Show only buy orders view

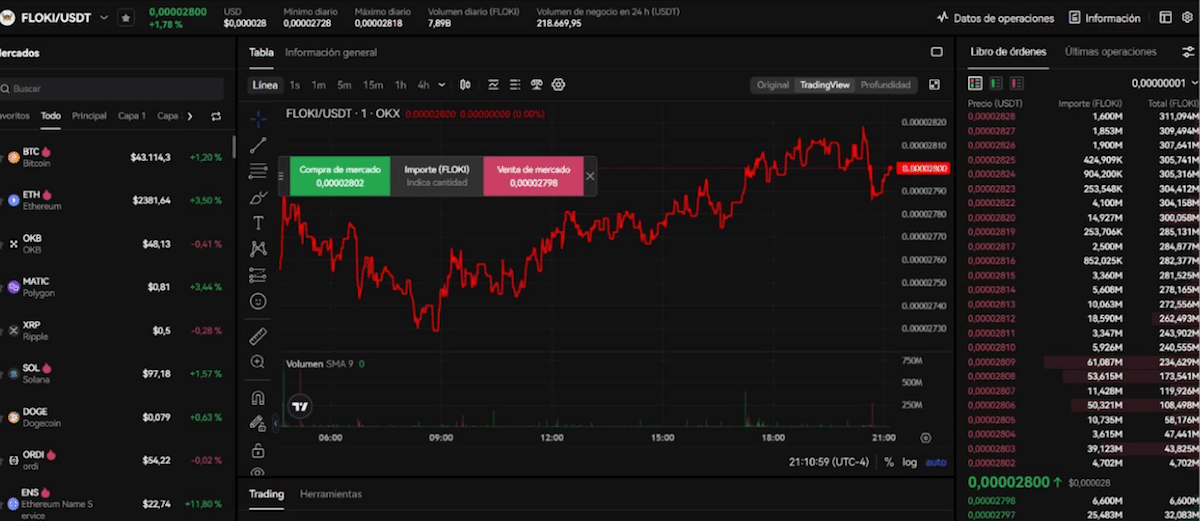click(996, 83)
